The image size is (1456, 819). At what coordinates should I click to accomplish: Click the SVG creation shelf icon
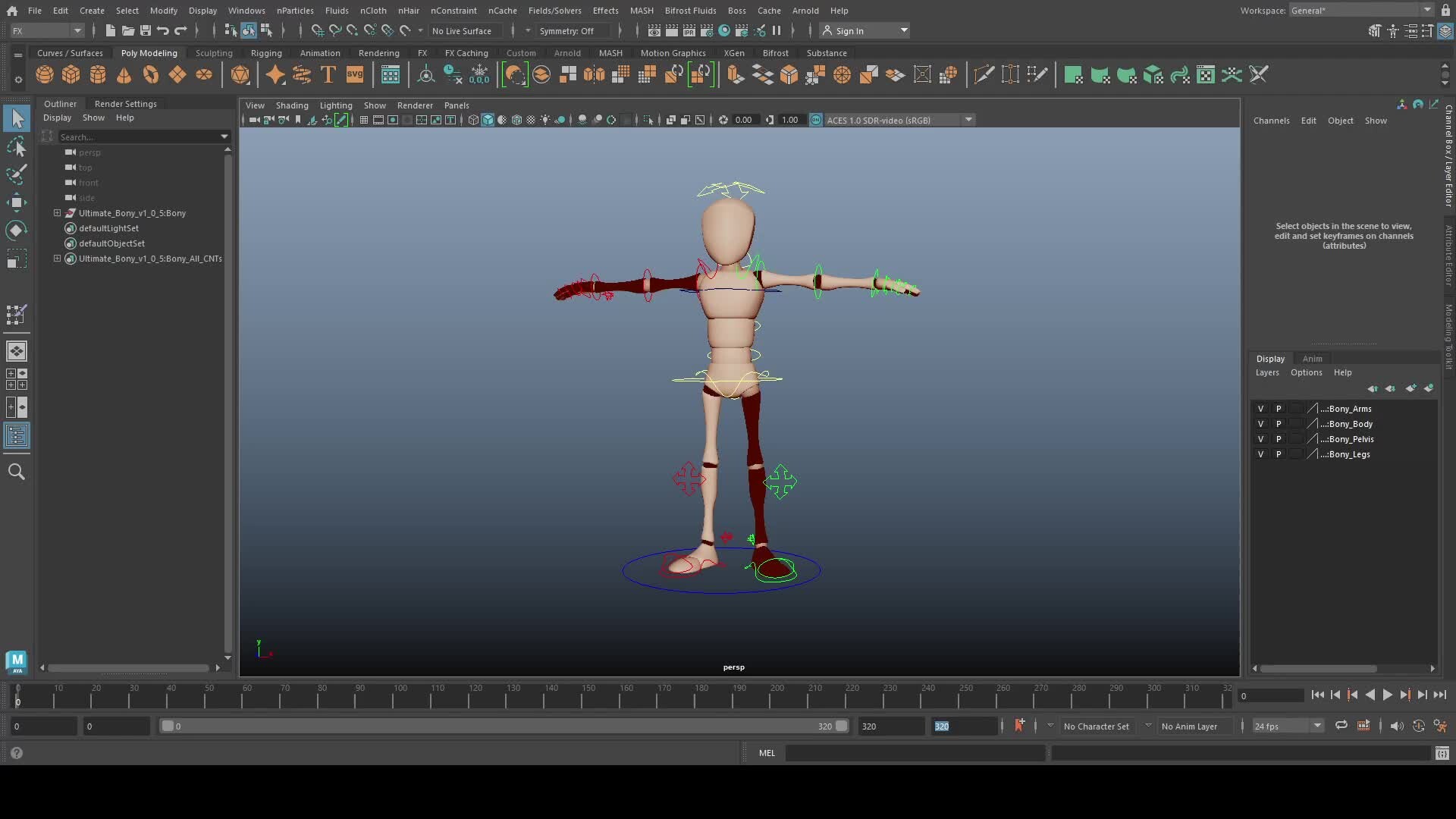[355, 74]
